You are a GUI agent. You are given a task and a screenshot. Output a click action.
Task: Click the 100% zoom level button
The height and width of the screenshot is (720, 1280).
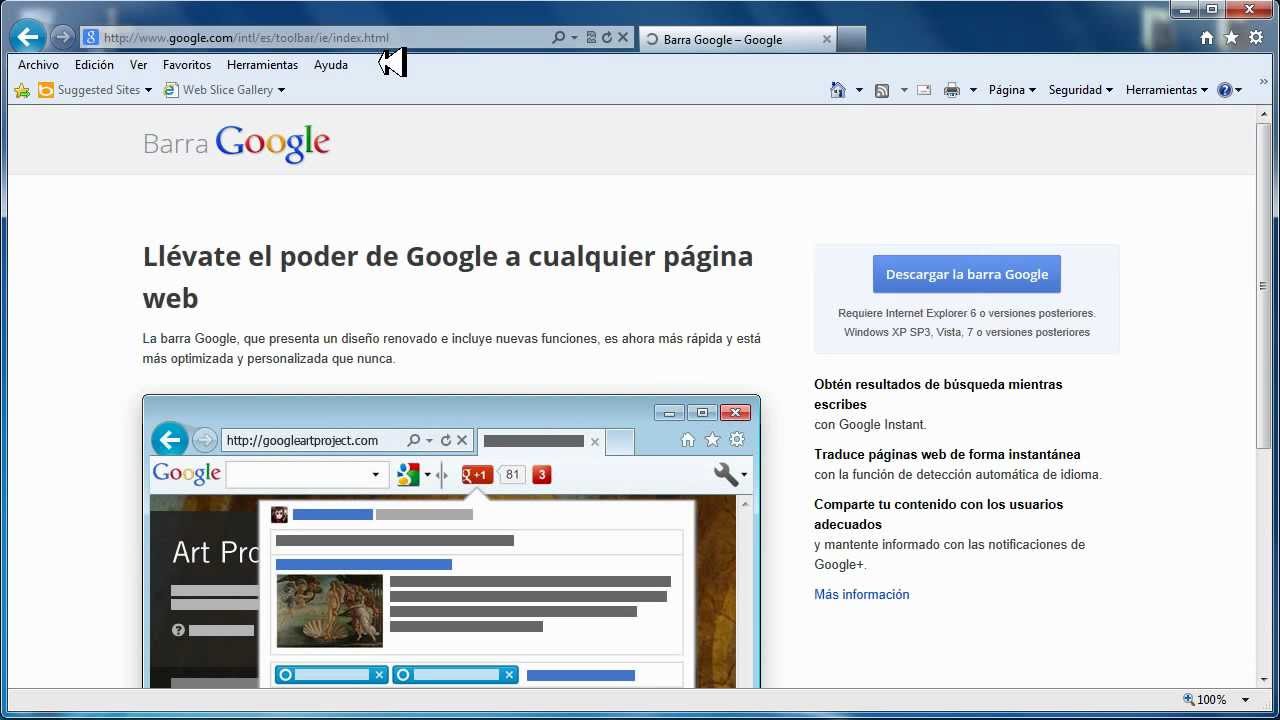[x=1205, y=700]
